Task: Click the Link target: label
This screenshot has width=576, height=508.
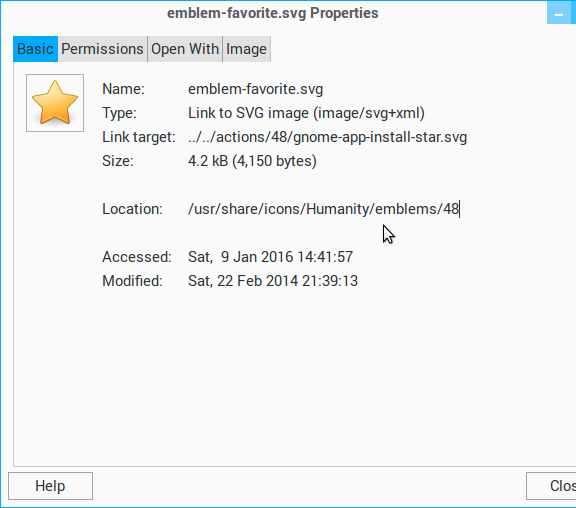Action: coord(139,137)
